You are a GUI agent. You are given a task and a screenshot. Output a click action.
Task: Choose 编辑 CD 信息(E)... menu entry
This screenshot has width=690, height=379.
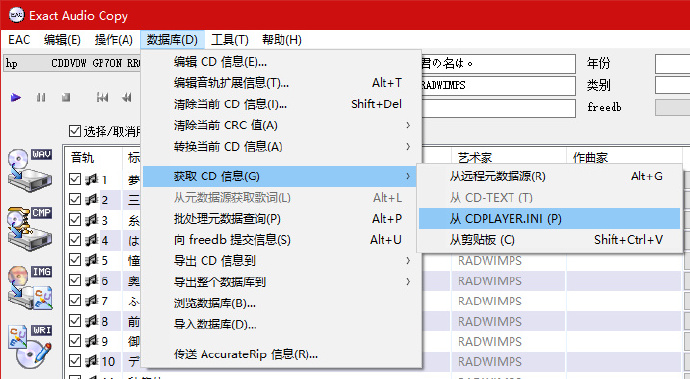(x=280, y=62)
